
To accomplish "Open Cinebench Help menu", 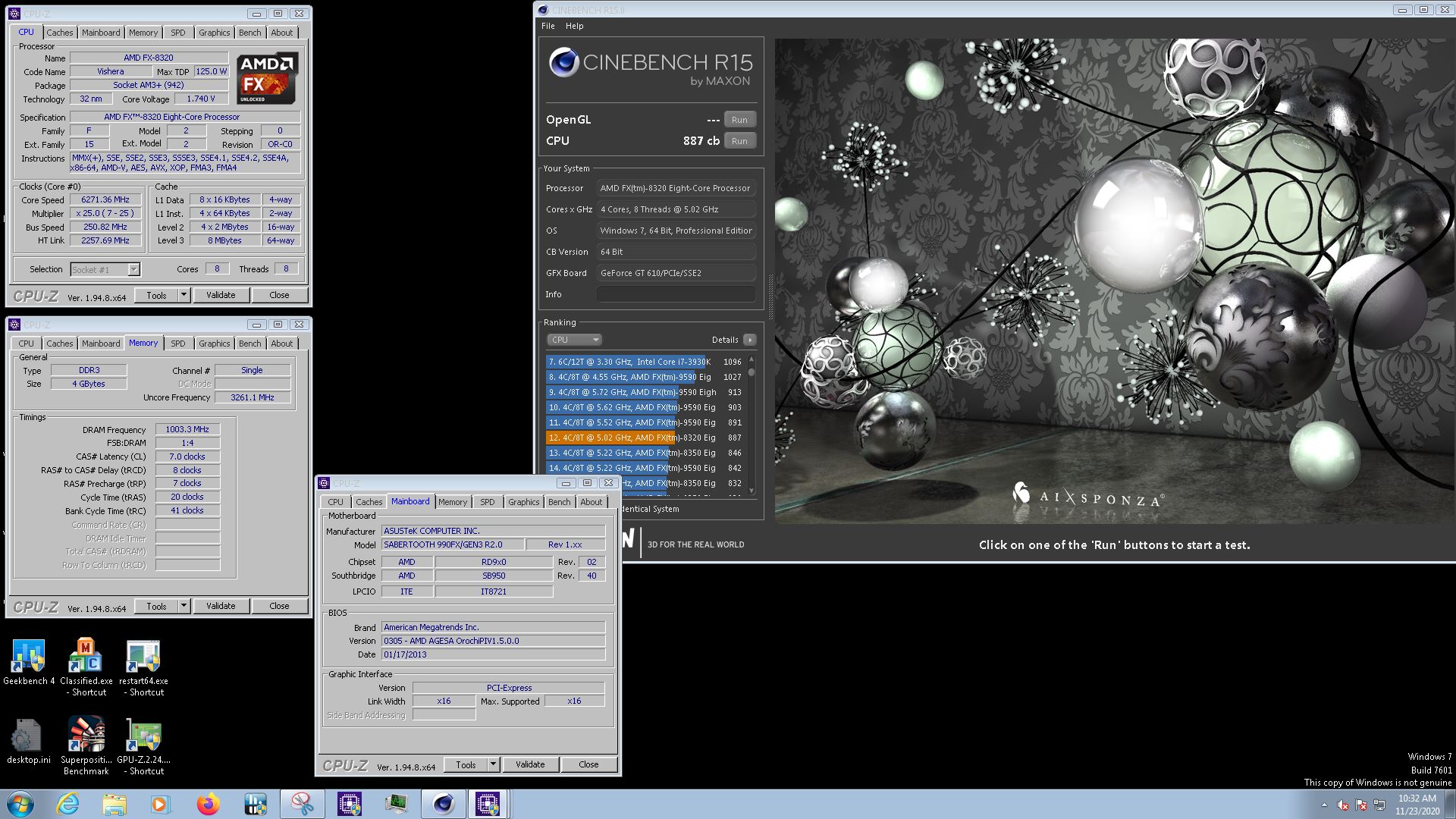I will tap(575, 26).
